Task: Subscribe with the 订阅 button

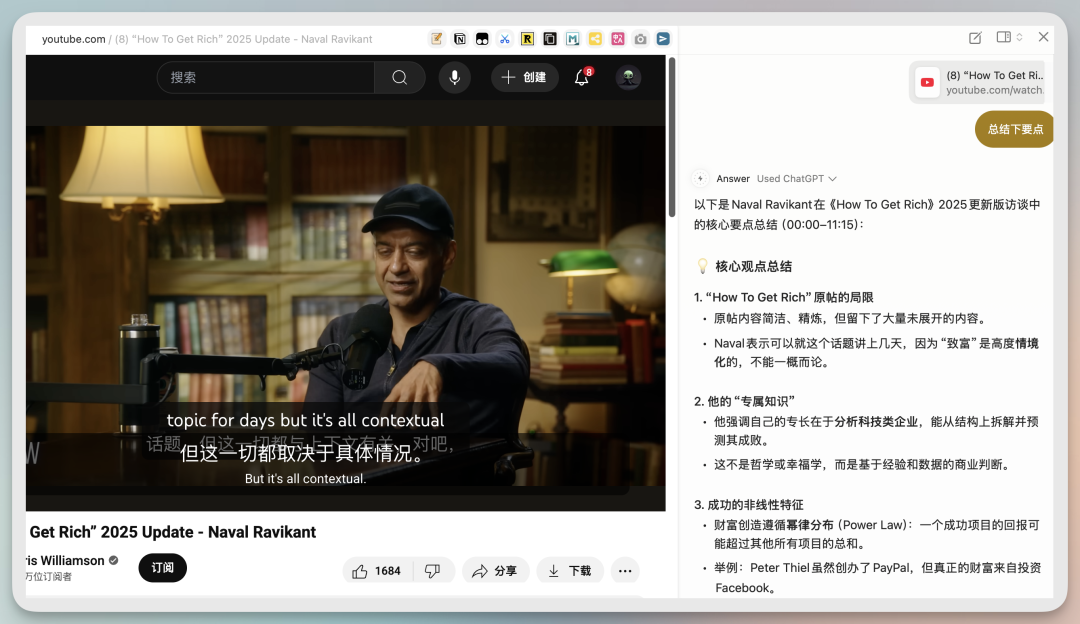Action: coord(162,568)
